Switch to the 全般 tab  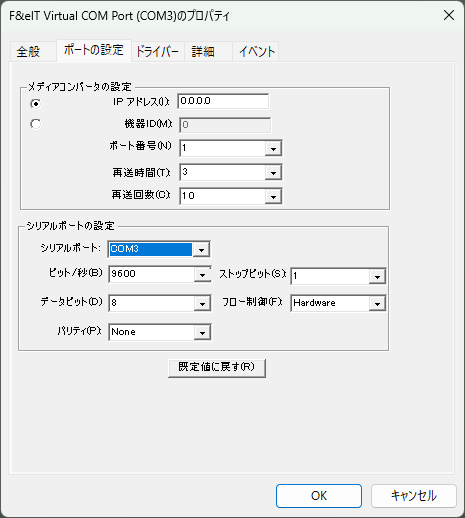point(29,52)
